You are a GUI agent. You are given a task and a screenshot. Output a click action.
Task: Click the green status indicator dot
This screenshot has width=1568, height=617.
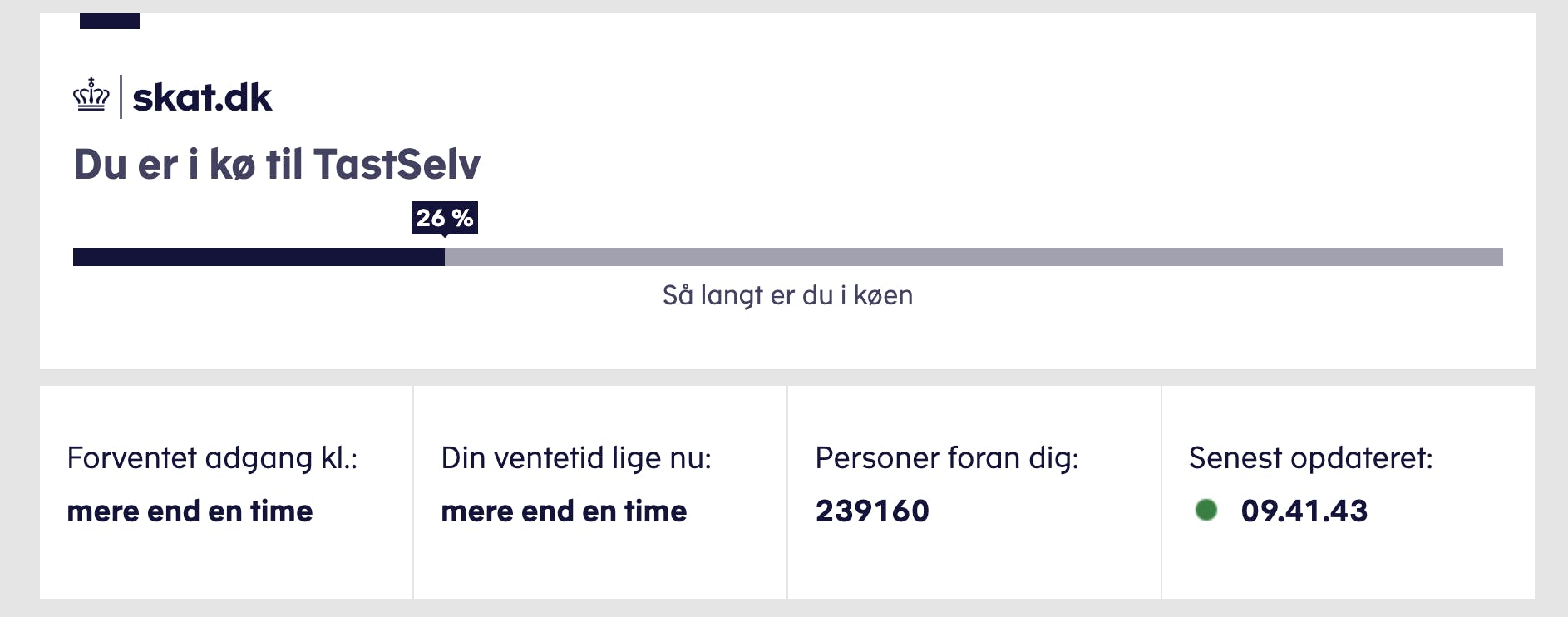pos(1205,511)
